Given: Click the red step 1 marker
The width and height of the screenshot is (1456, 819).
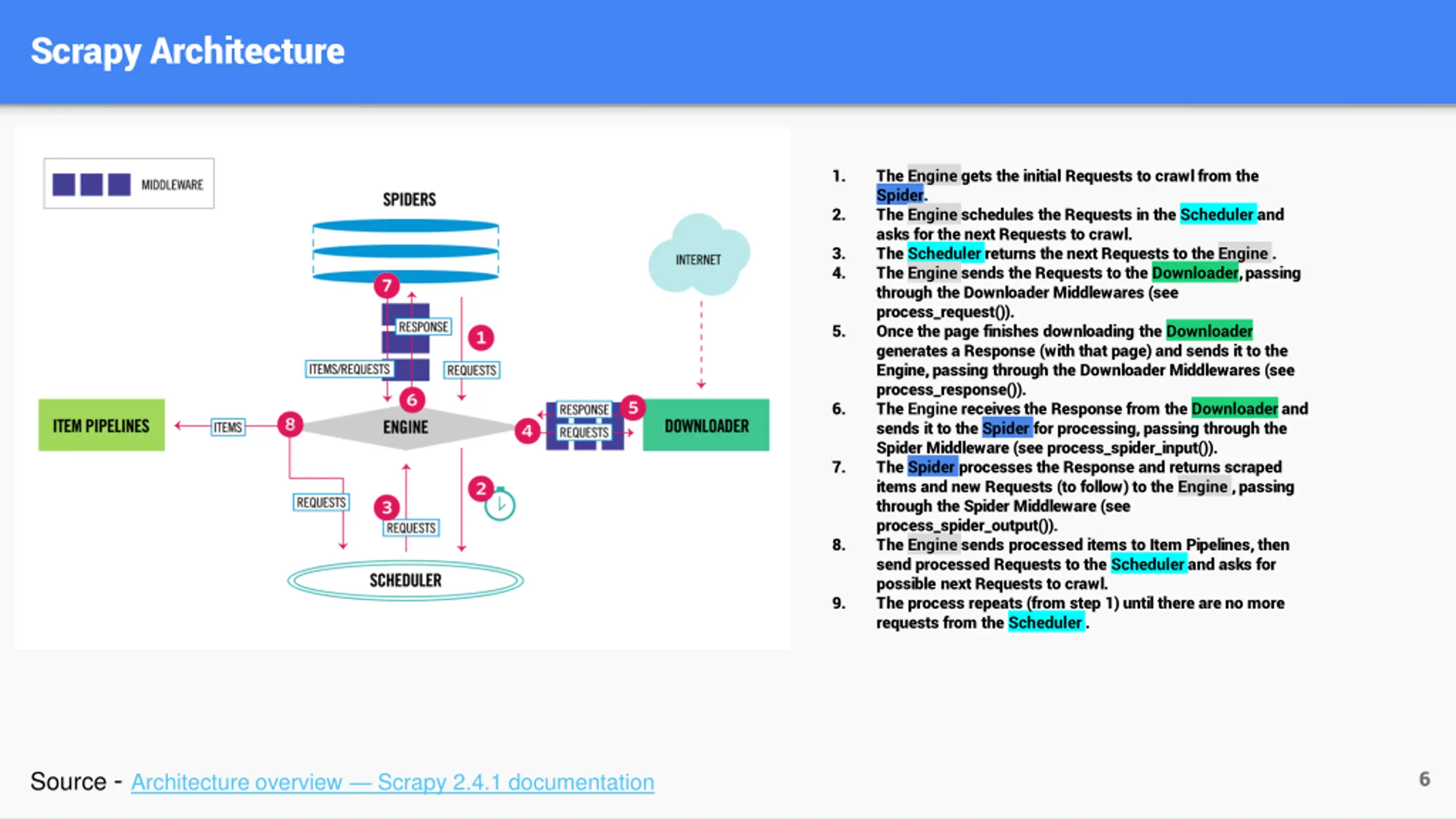Looking at the screenshot, I should point(481,338).
